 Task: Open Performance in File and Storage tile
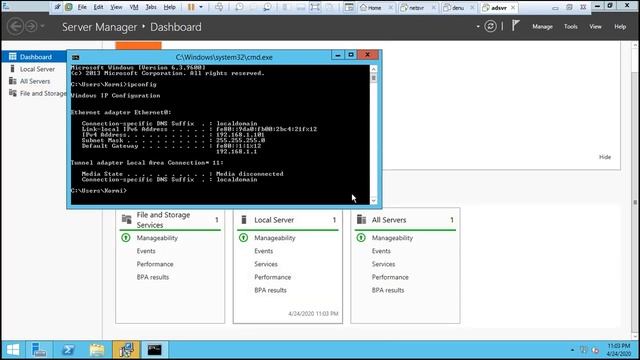[x=155, y=264]
